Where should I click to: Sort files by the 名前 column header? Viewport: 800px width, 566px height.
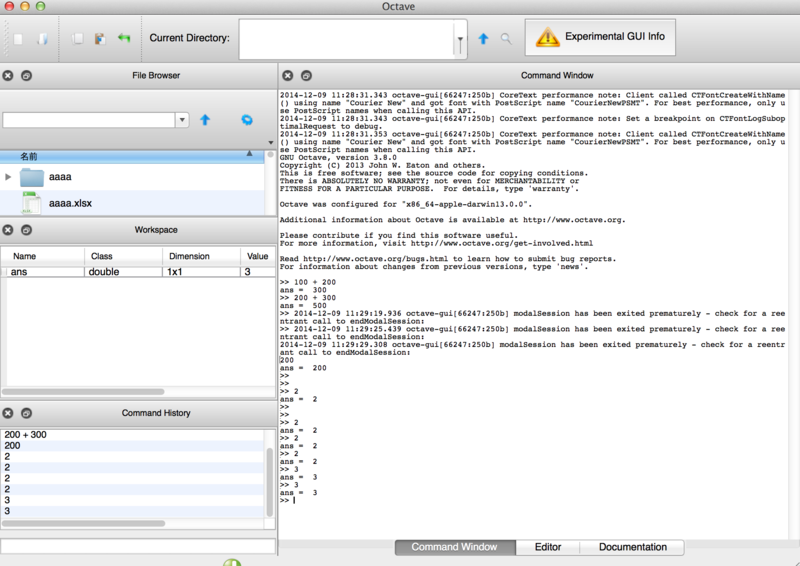(132, 156)
